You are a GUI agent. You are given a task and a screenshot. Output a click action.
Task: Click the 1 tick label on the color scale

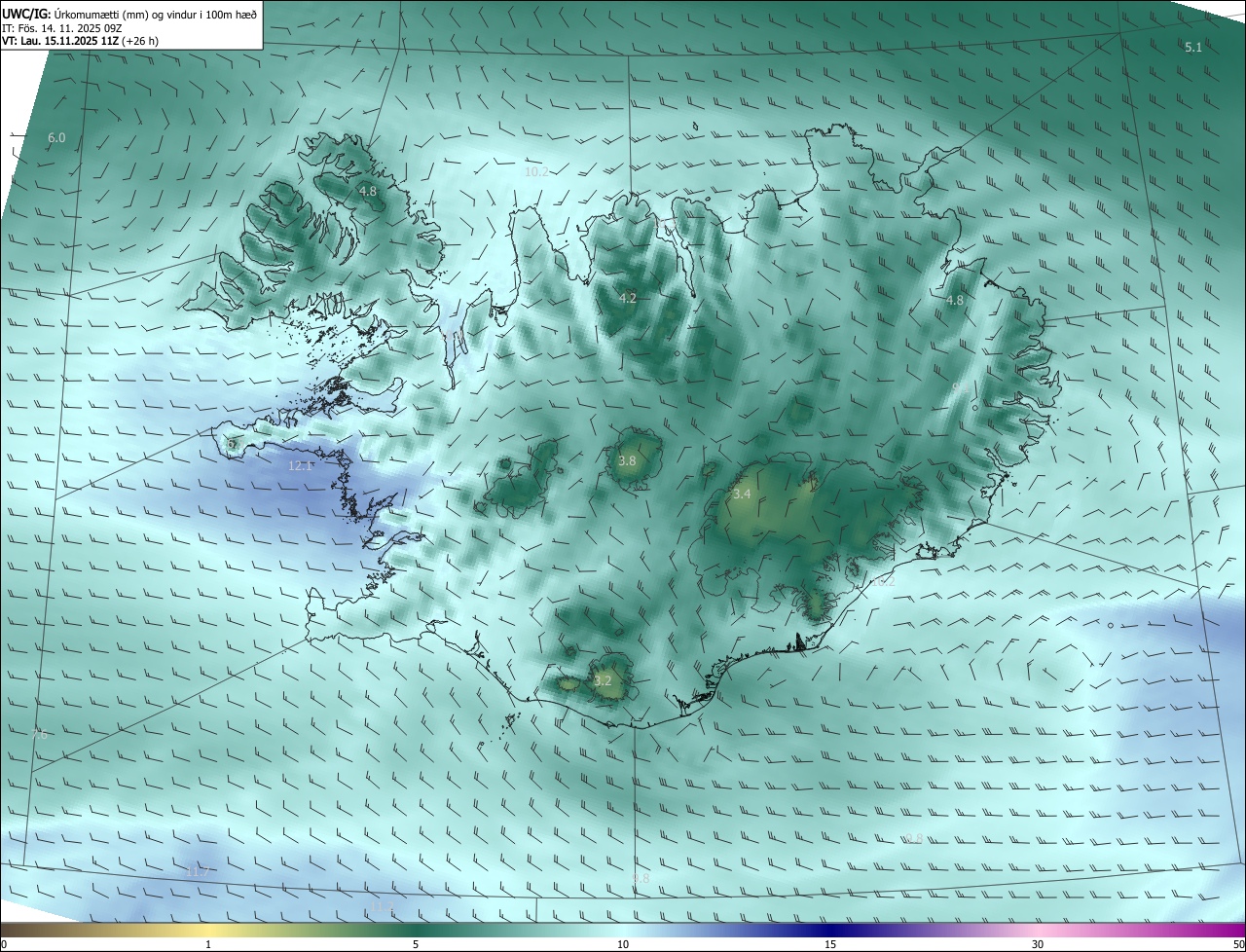click(x=208, y=944)
